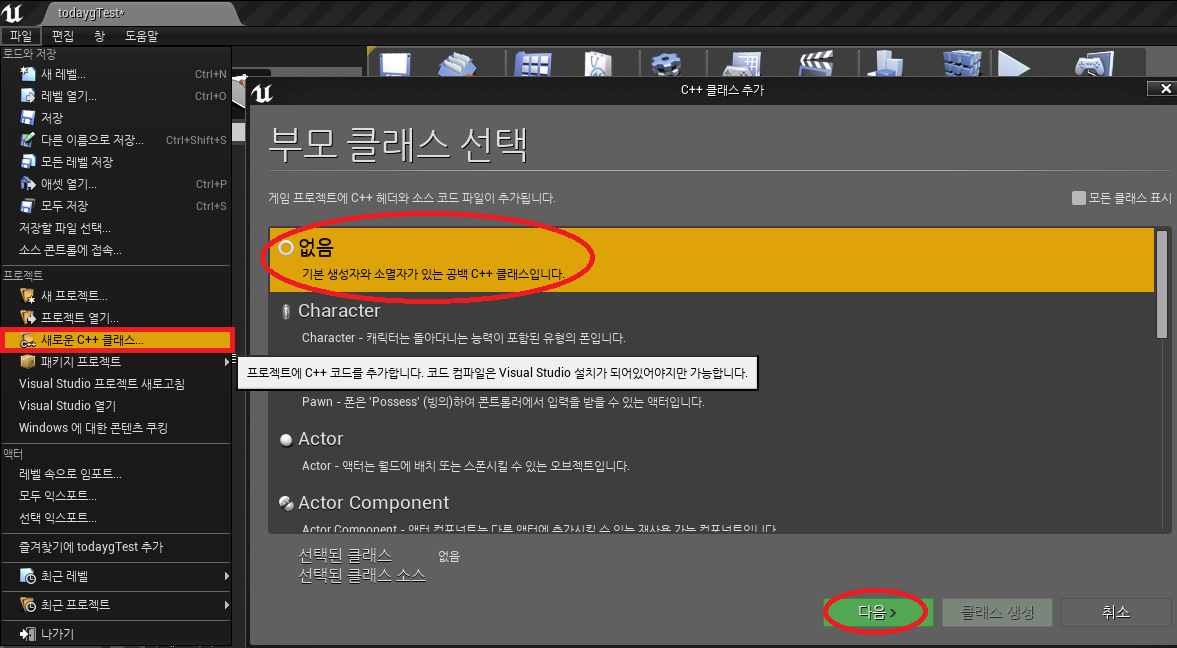Screen dimensions: 1177x648
Task: Choose 애셋 열기... menu entry
Action: (116, 184)
